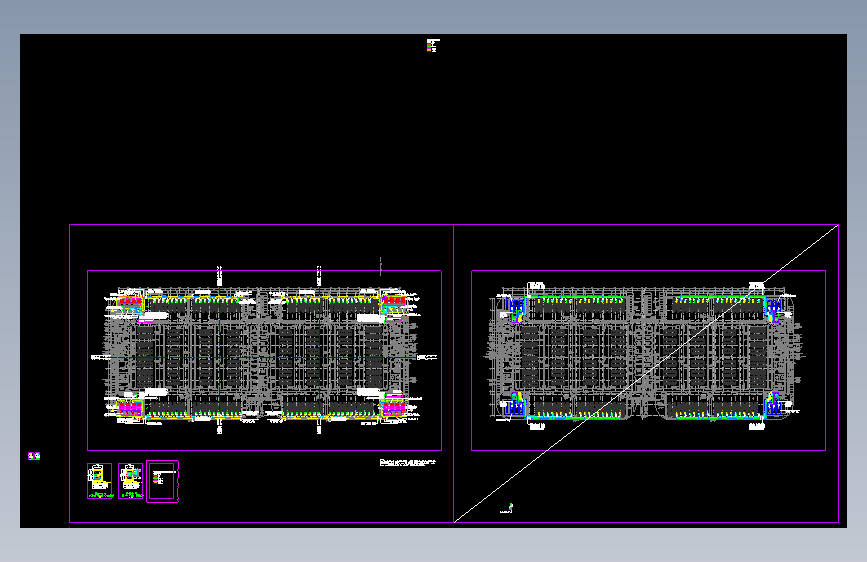Viewport: 867px width, 562px height.
Task: Select the left floor plan drawing
Action: pos(264,360)
